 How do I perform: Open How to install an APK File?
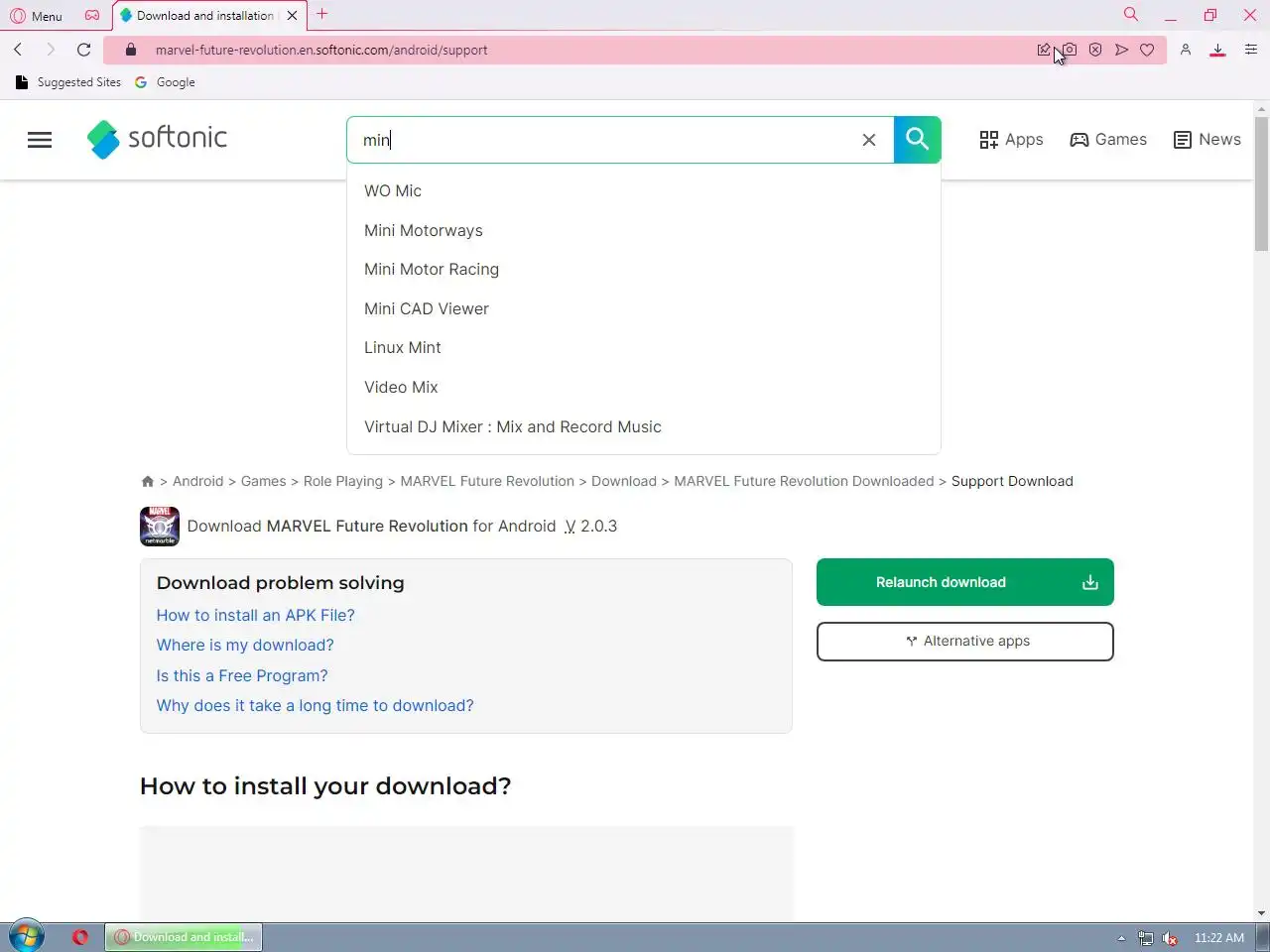coord(255,615)
